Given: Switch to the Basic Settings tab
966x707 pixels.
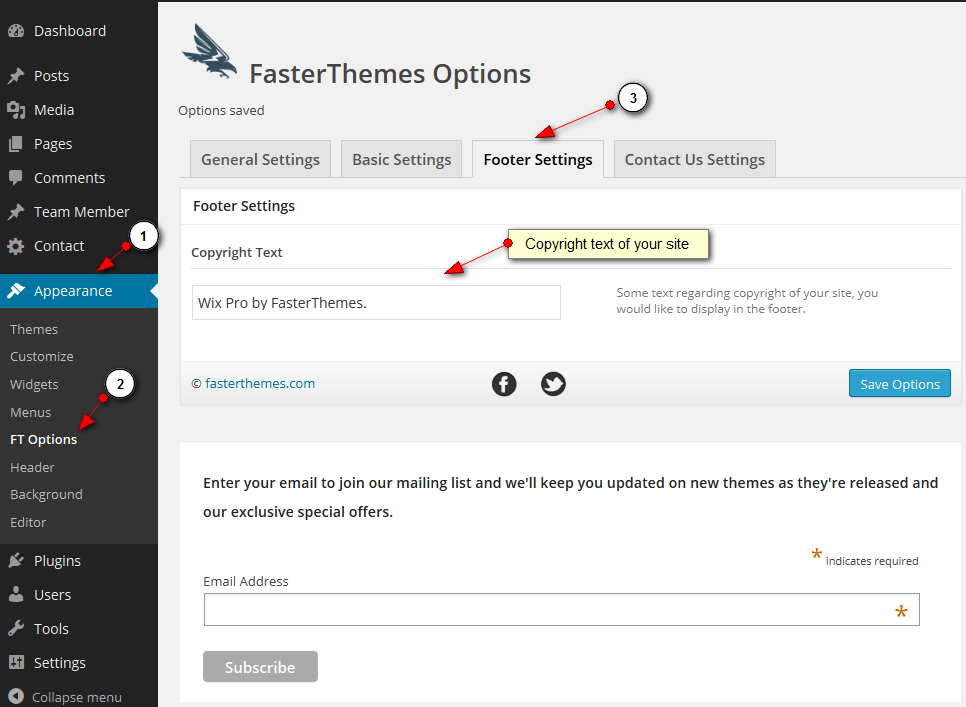Looking at the screenshot, I should click(x=402, y=160).
